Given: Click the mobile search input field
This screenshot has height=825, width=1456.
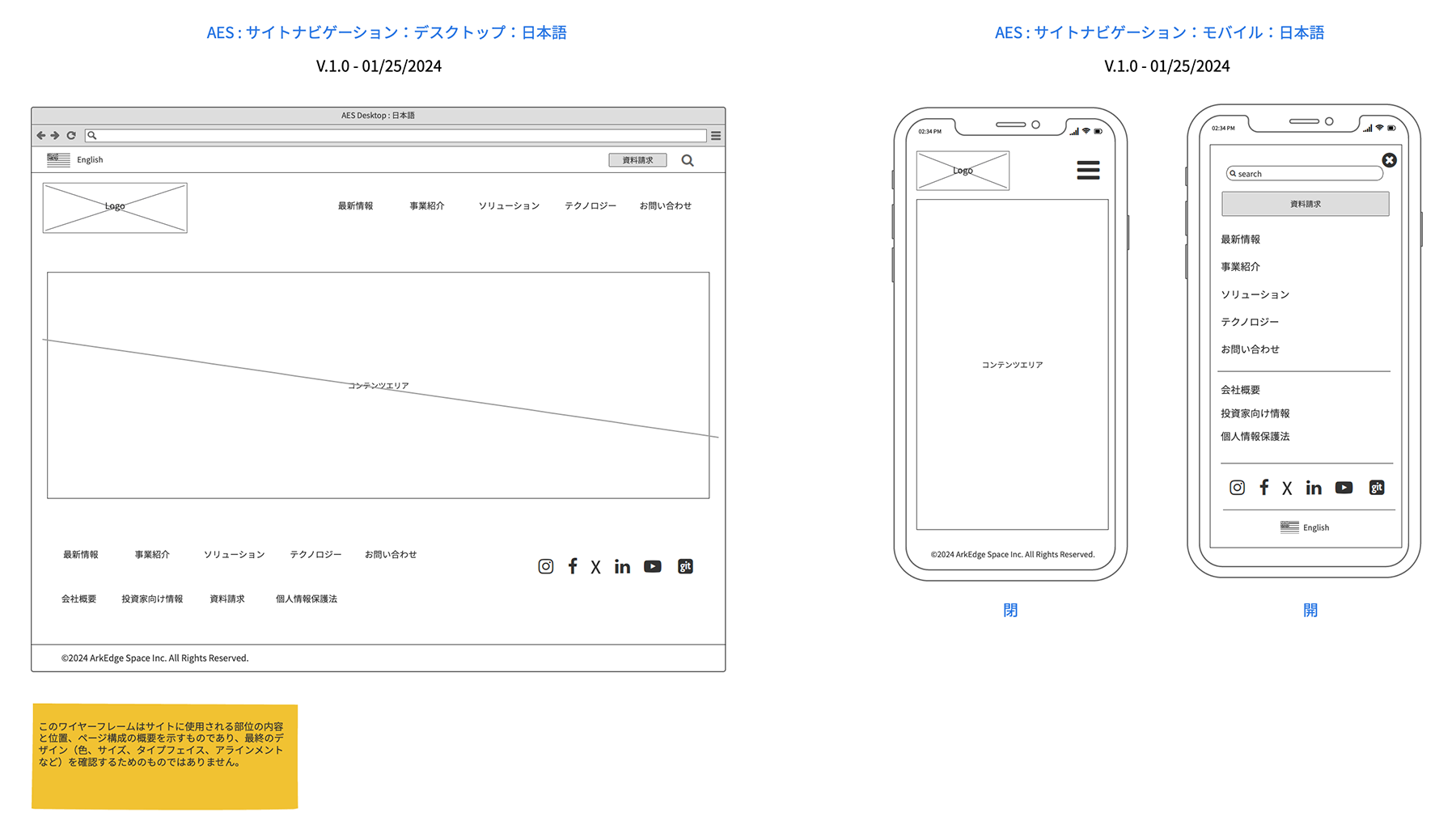Looking at the screenshot, I should 1306,174.
